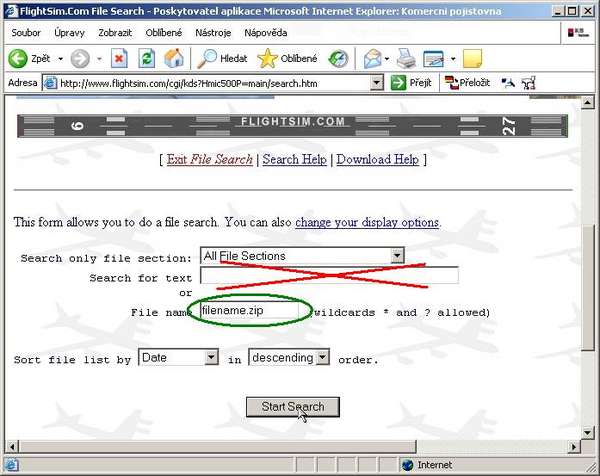The width and height of the screenshot is (600, 476).
Task: Open the Nástroje menu
Action: [213, 33]
